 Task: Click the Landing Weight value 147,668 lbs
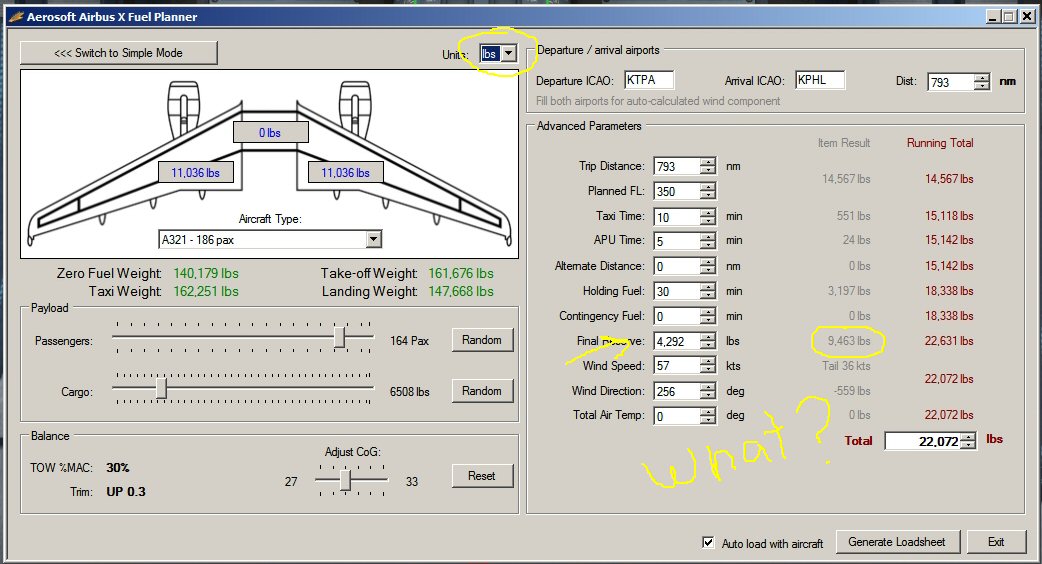coord(461,292)
